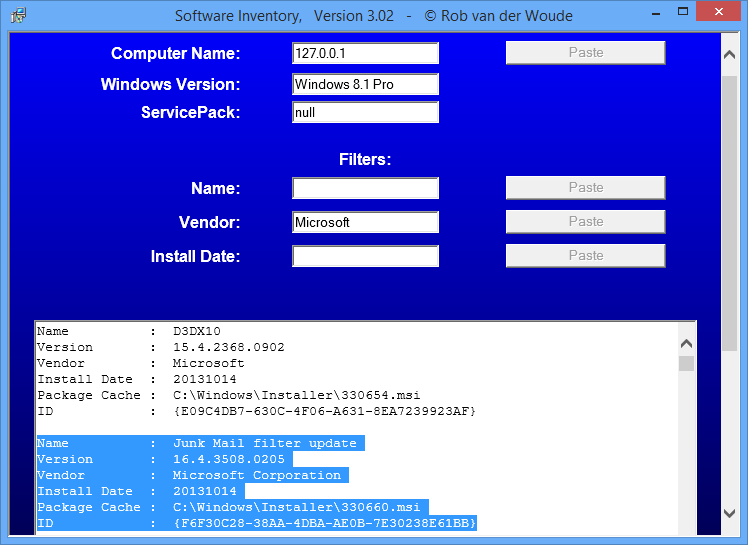The image size is (748, 545).
Task: Click the results list scrollbar thumb
Action: pyautogui.click(x=686, y=363)
